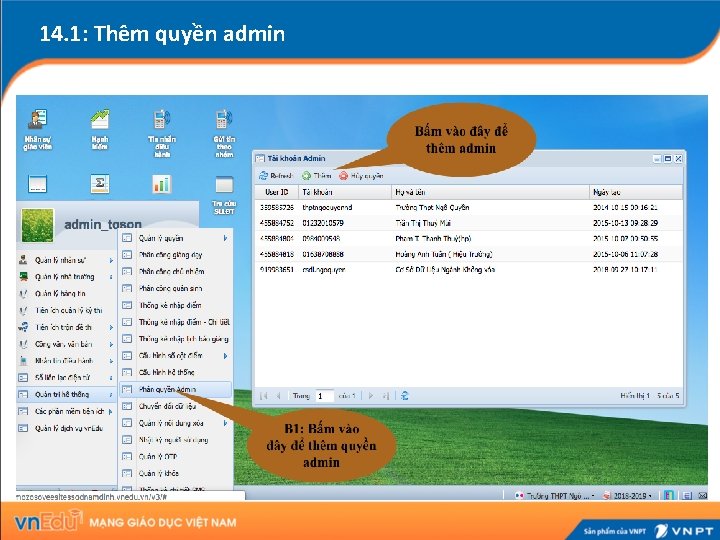Viewport: 720px width, 540px height.
Task: Click Hủy quyền in the toolbar
Action: click(x=361, y=175)
